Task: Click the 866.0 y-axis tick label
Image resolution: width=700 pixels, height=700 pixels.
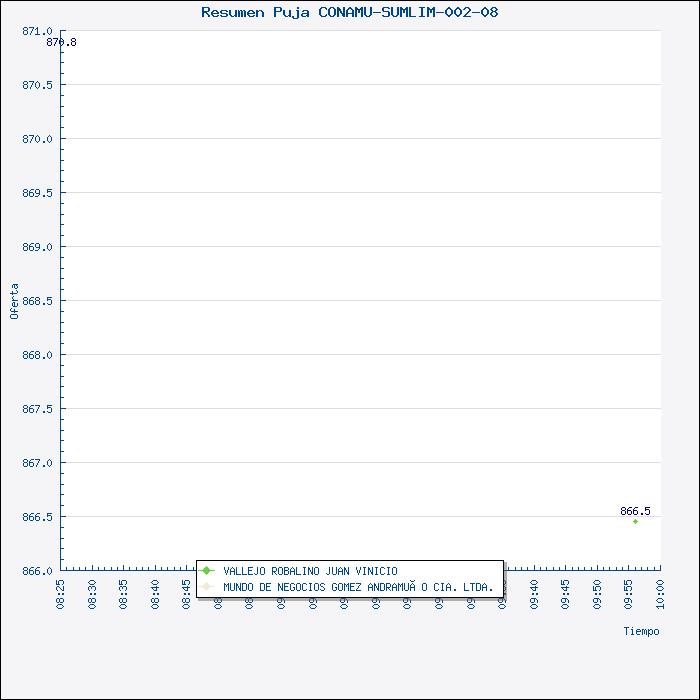Action: pos(37,571)
